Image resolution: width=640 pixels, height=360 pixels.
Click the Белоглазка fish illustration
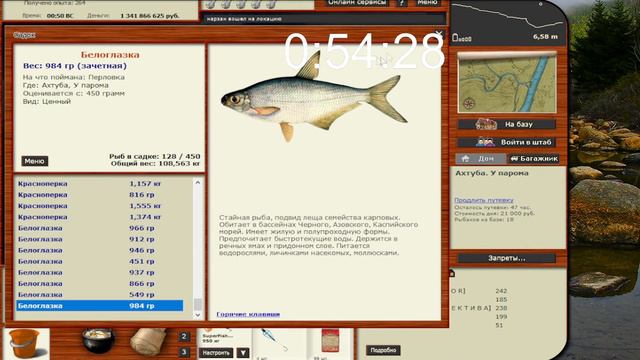tap(313, 97)
